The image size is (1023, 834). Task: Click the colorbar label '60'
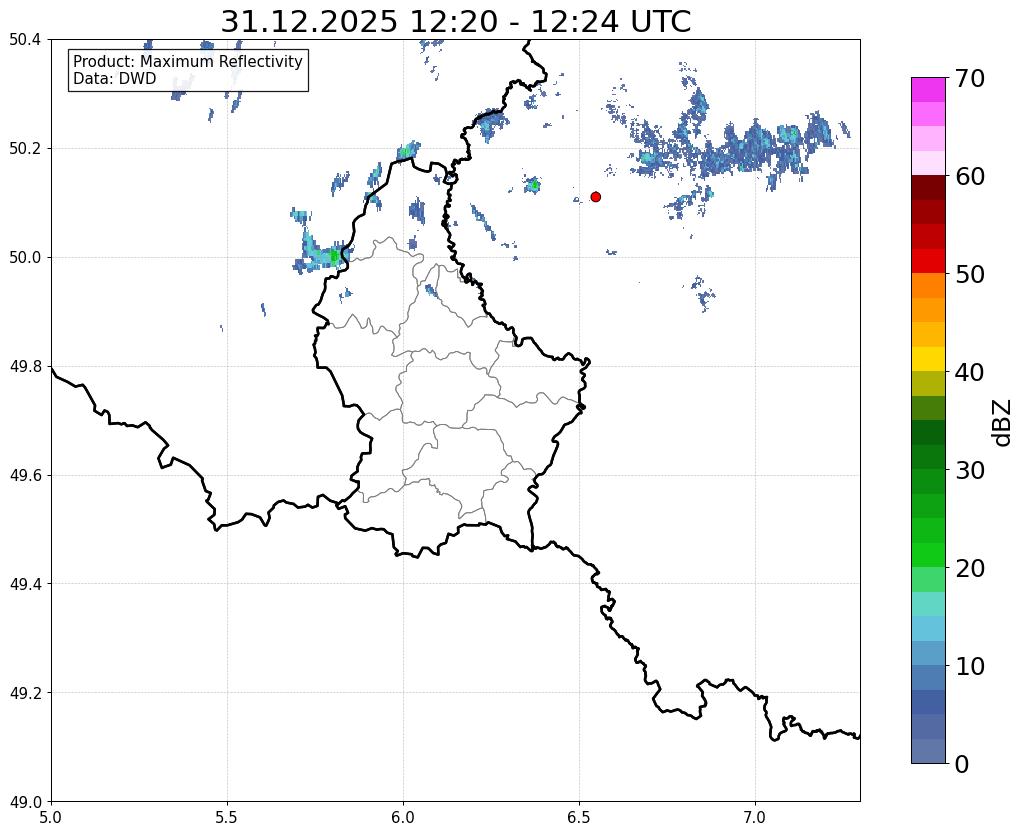click(970, 176)
